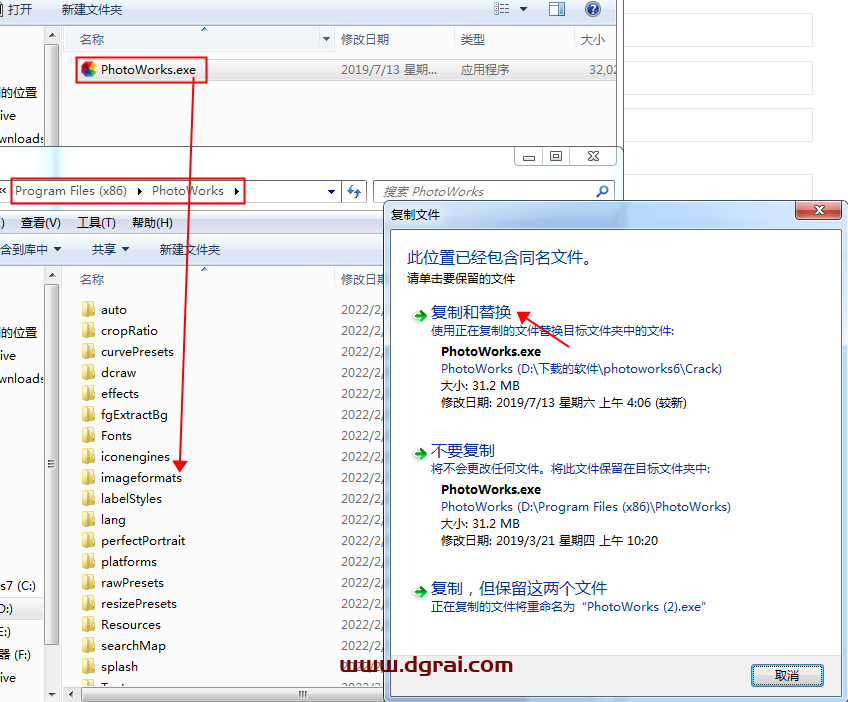
Task: Click the 2019/7/13 date cell
Action: click(x=389, y=70)
